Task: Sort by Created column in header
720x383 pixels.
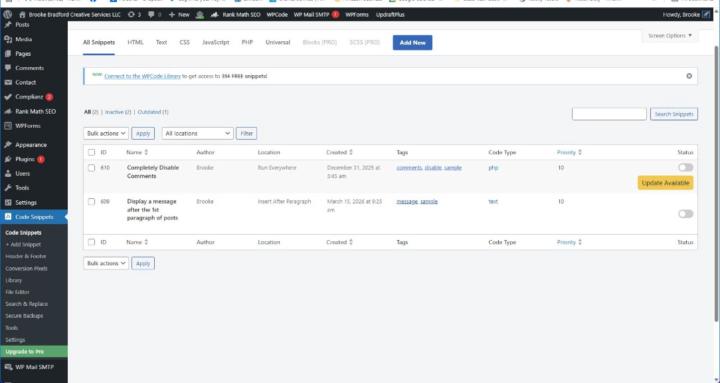Action: 339,152
